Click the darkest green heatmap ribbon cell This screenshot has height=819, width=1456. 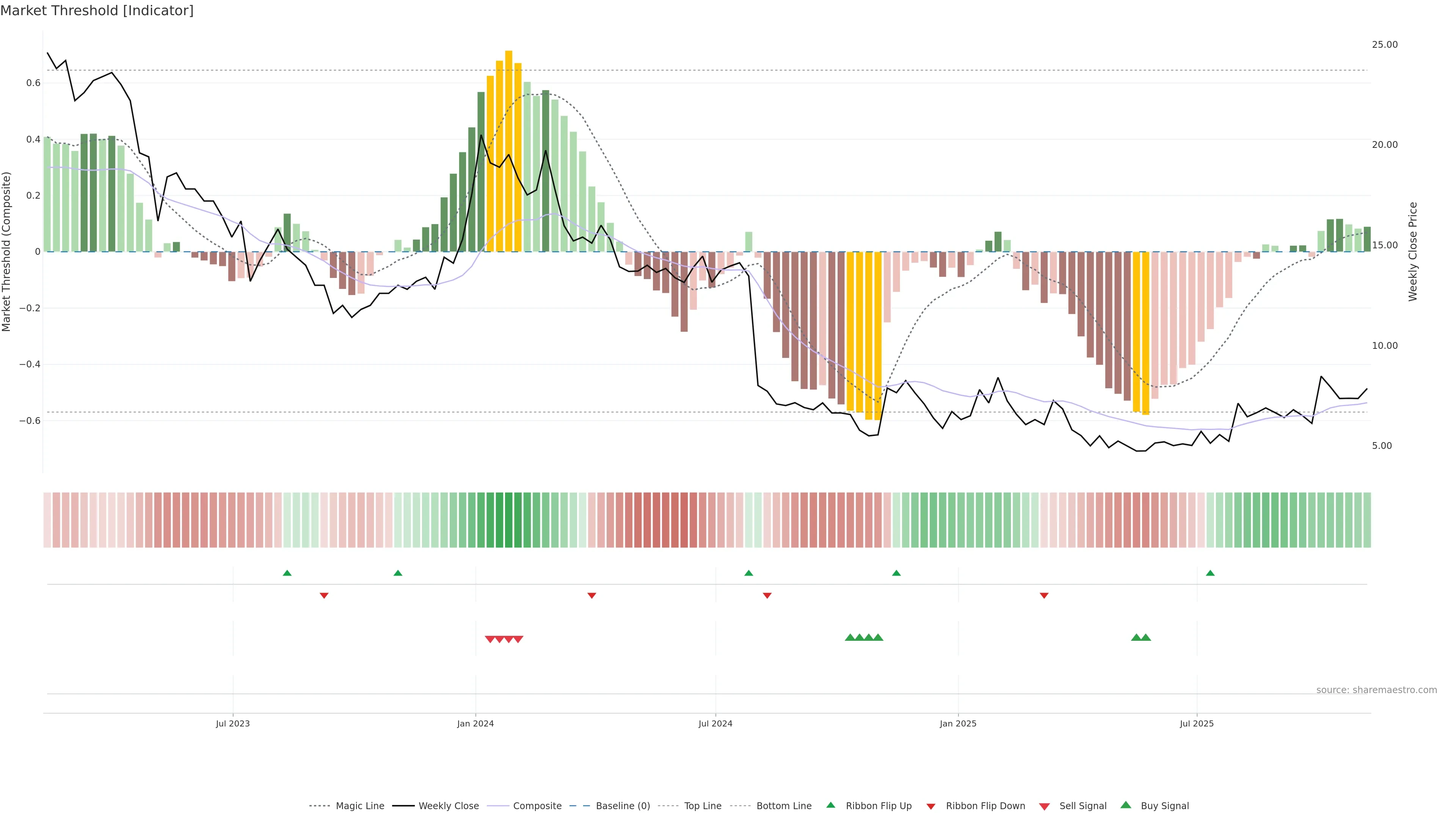pos(509,520)
